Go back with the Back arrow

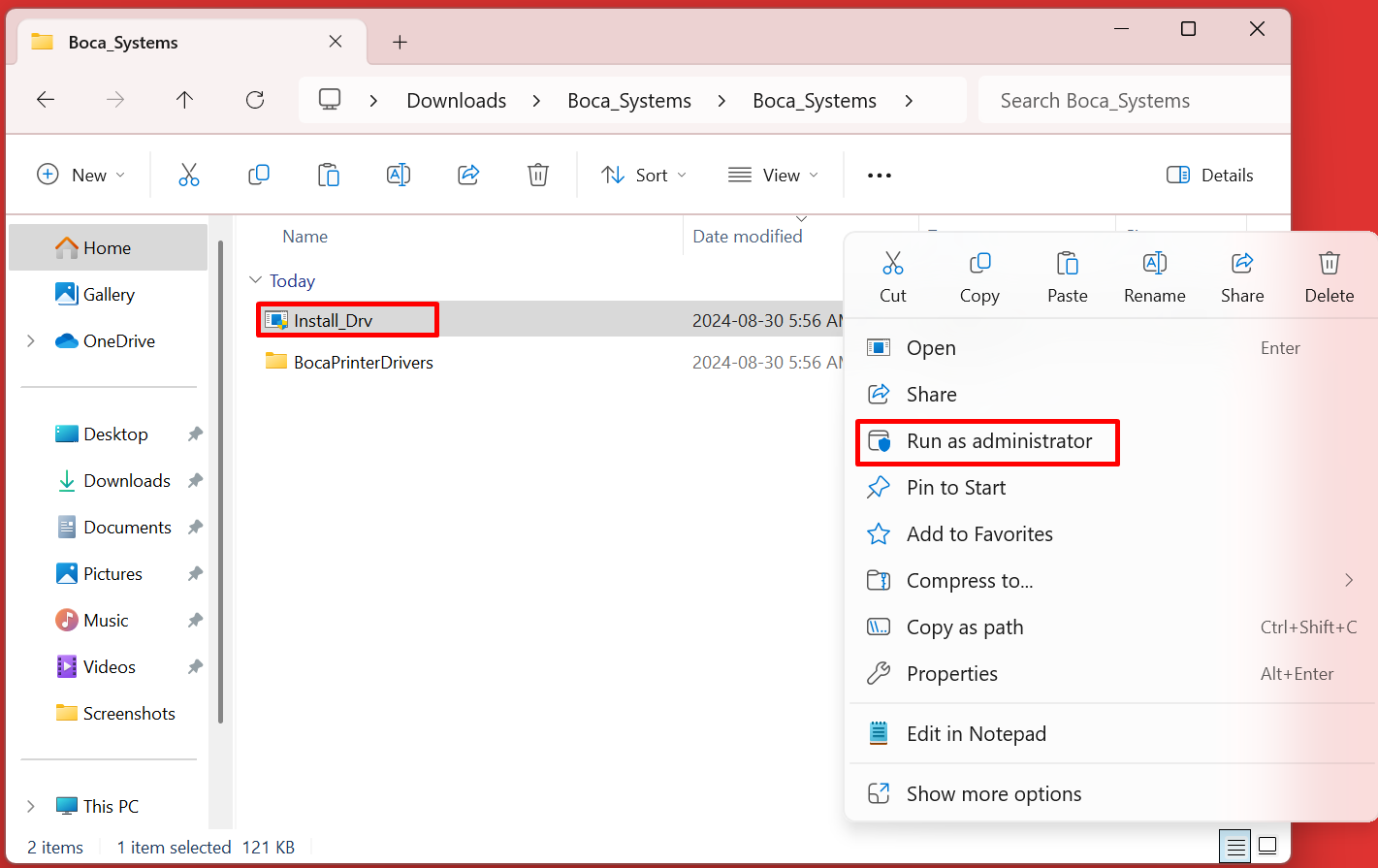[46, 100]
